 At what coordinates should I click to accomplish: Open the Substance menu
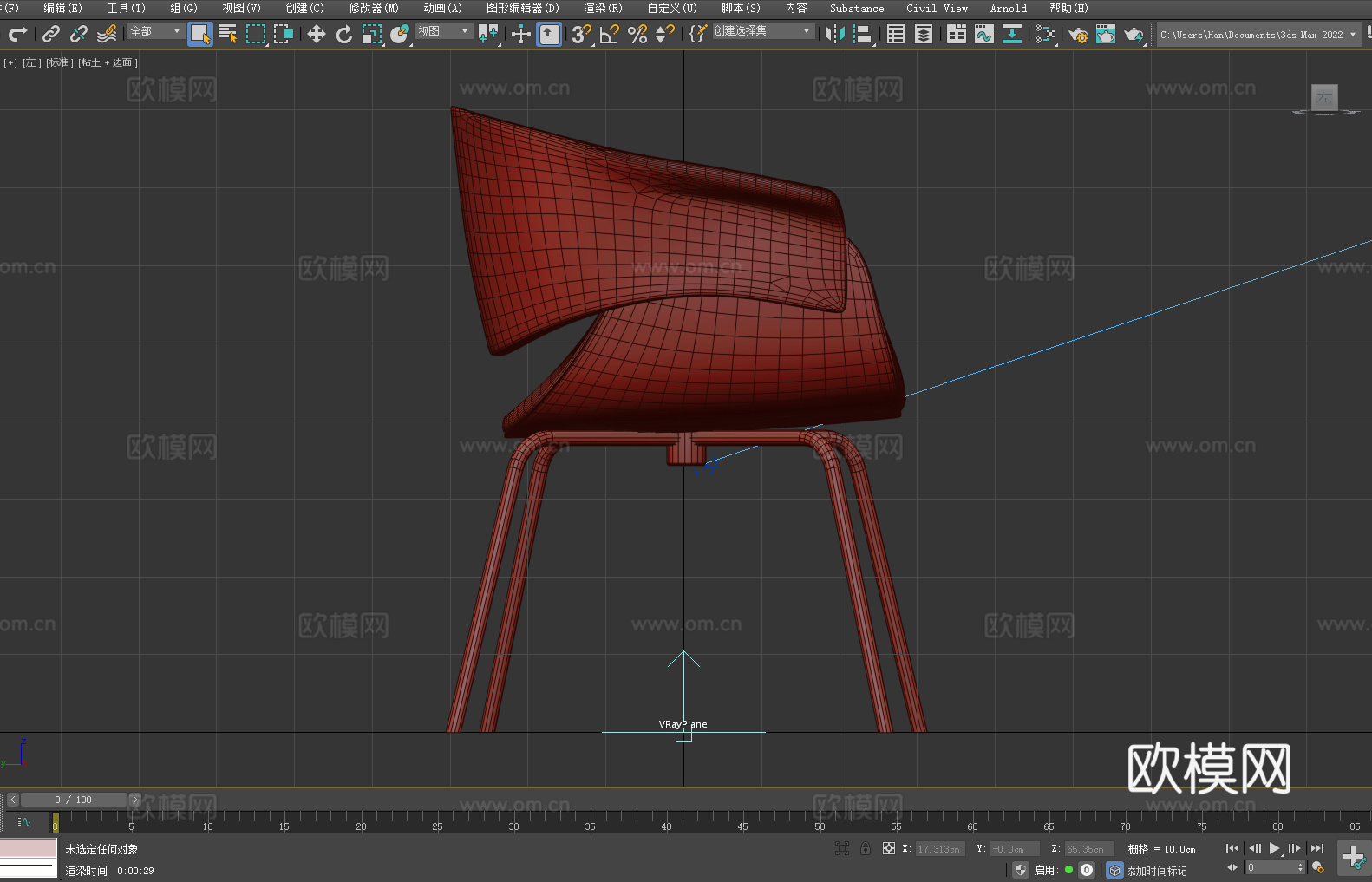(x=857, y=8)
